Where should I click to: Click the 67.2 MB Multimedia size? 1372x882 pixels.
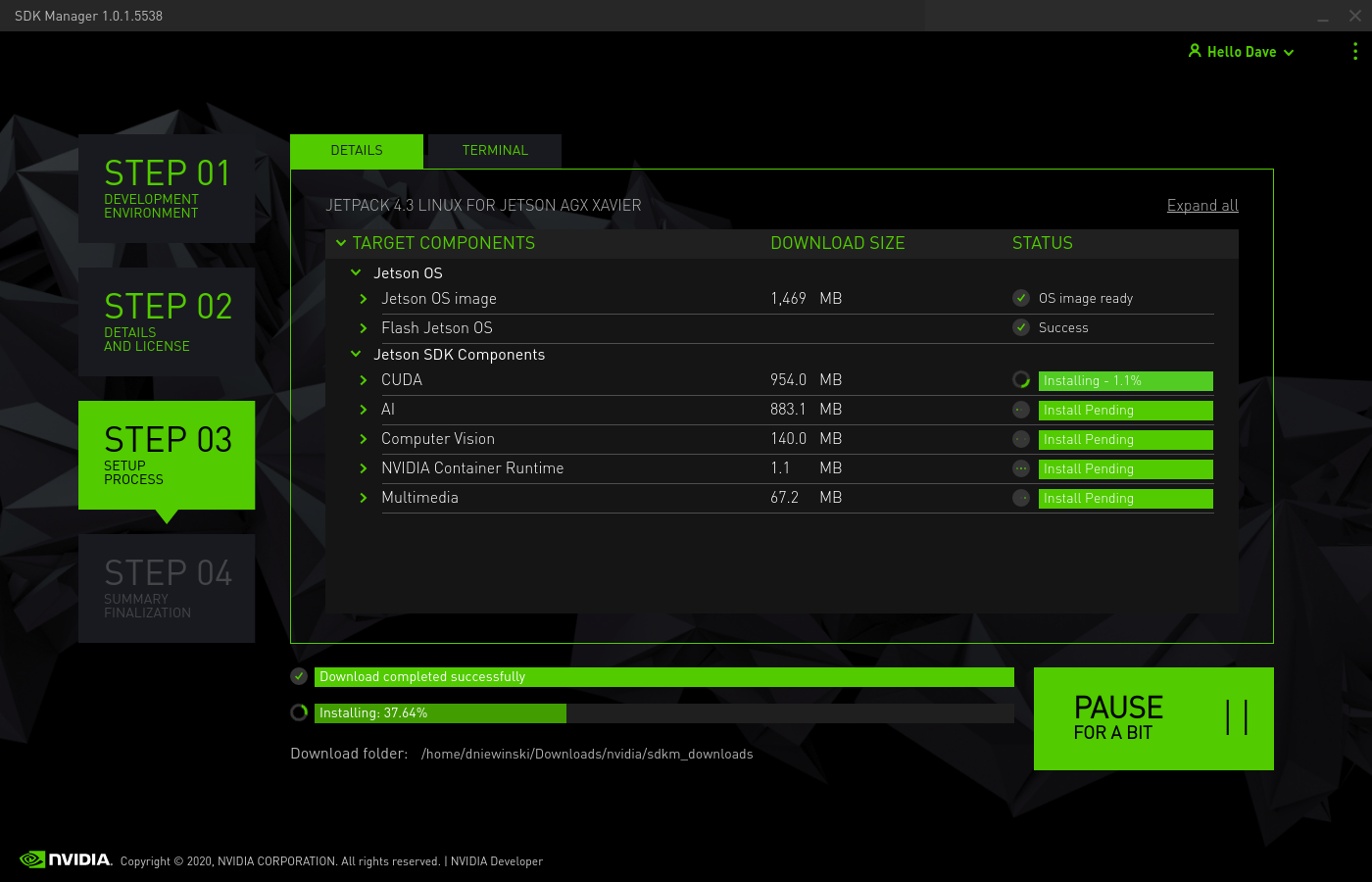806,498
